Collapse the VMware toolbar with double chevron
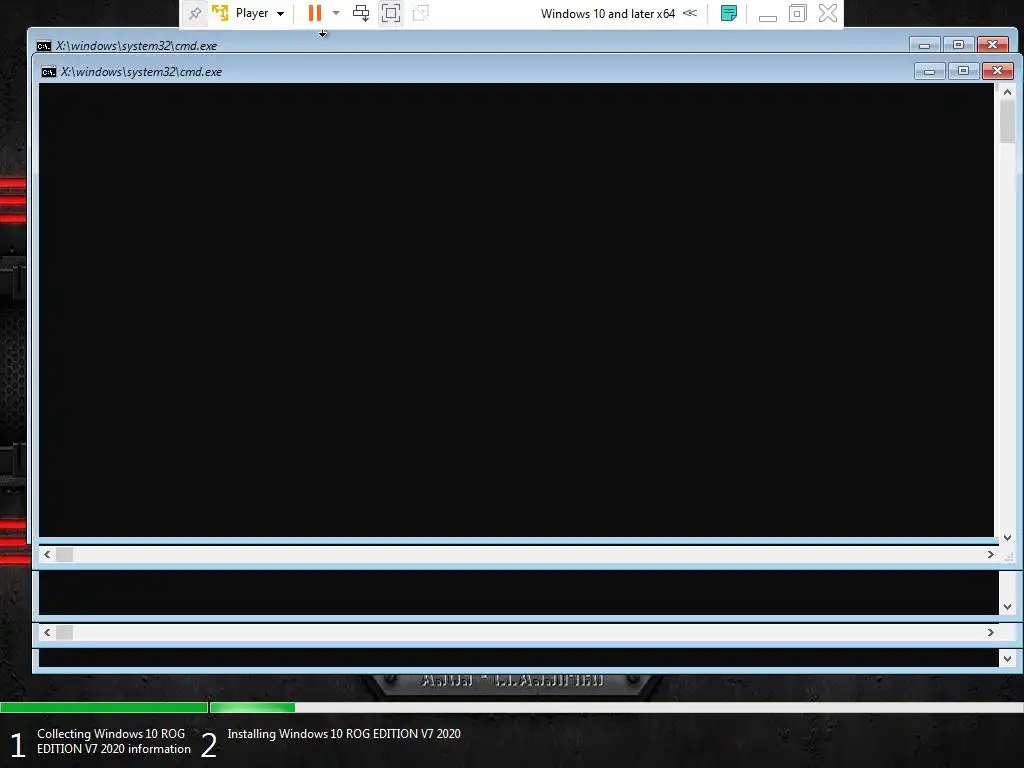 click(690, 13)
